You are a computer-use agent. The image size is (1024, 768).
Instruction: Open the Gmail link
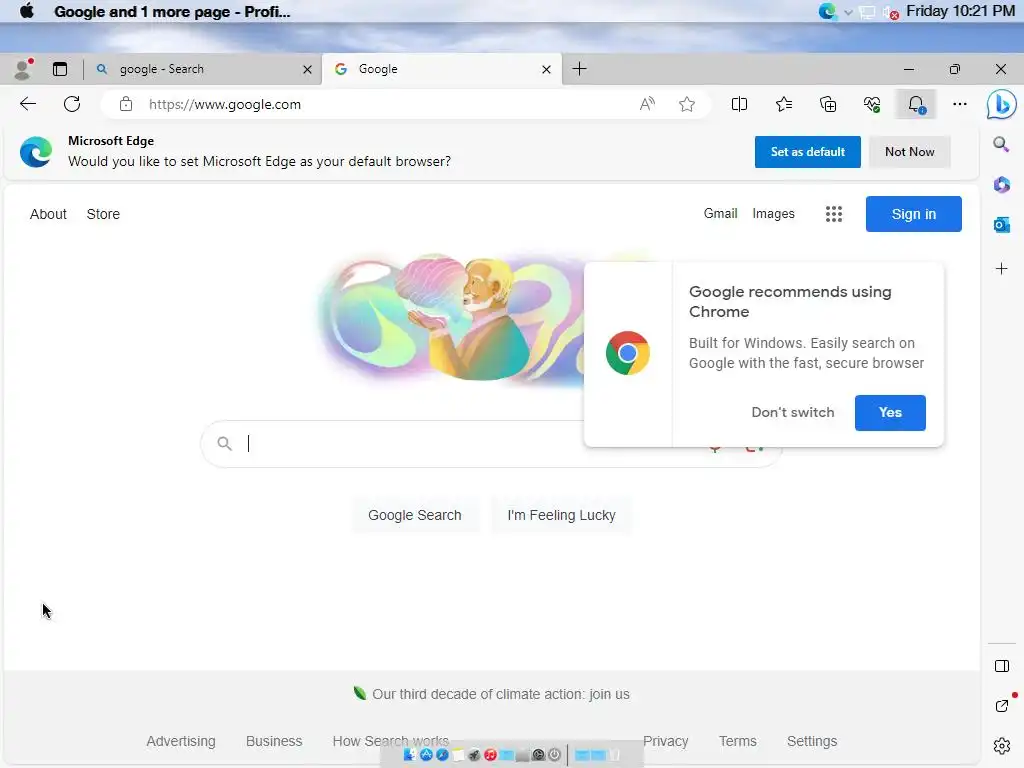tap(720, 214)
